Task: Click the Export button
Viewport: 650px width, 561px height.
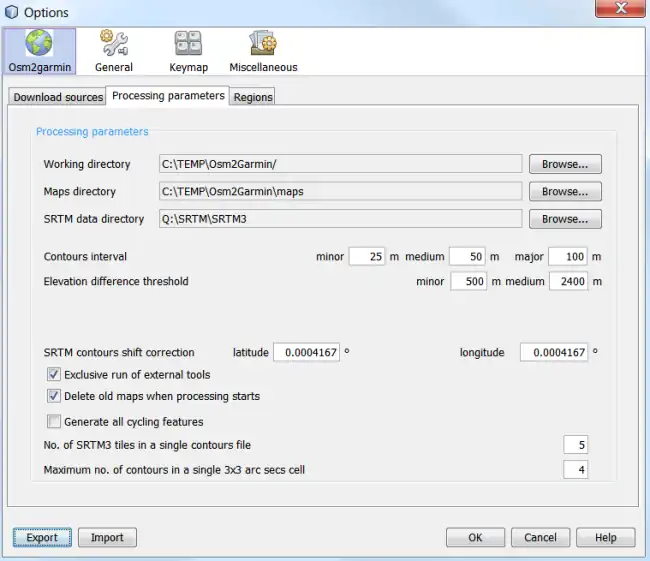Action: click(x=42, y=538)
